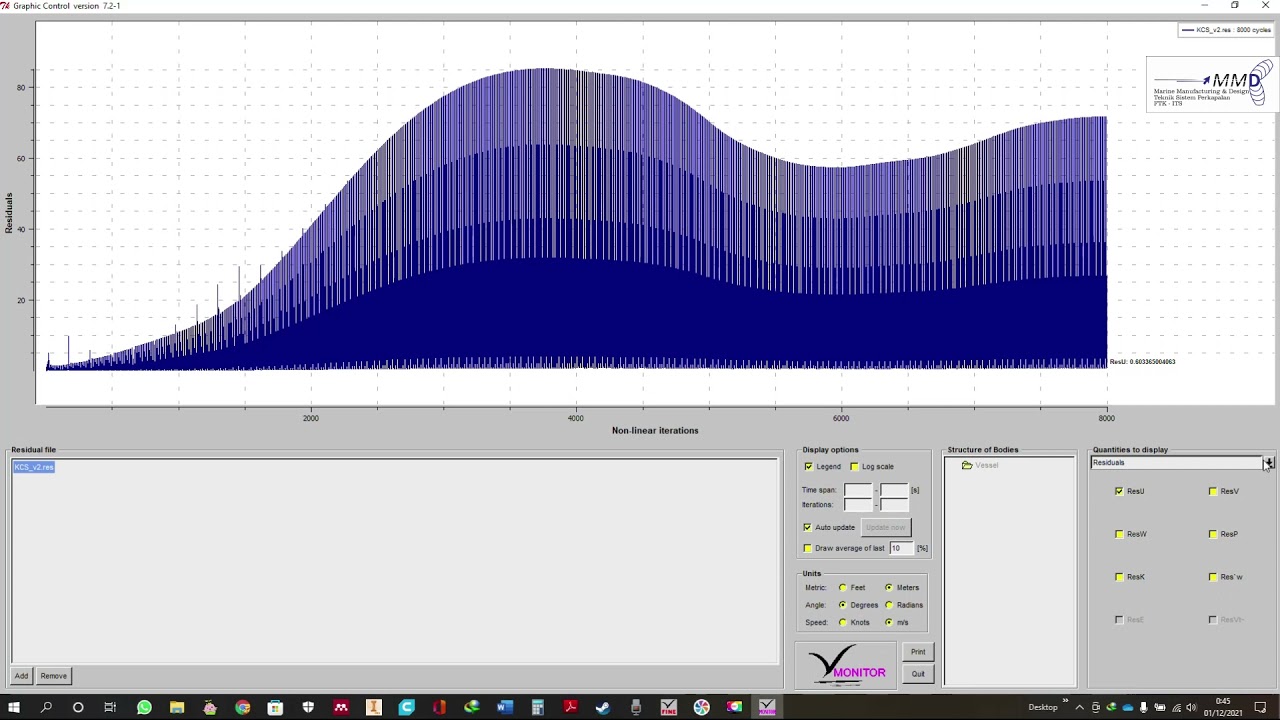Viewport: 1280px width, 720px height.
Task: Check the ResP residual checkbox
Action: pos(1213,534)
